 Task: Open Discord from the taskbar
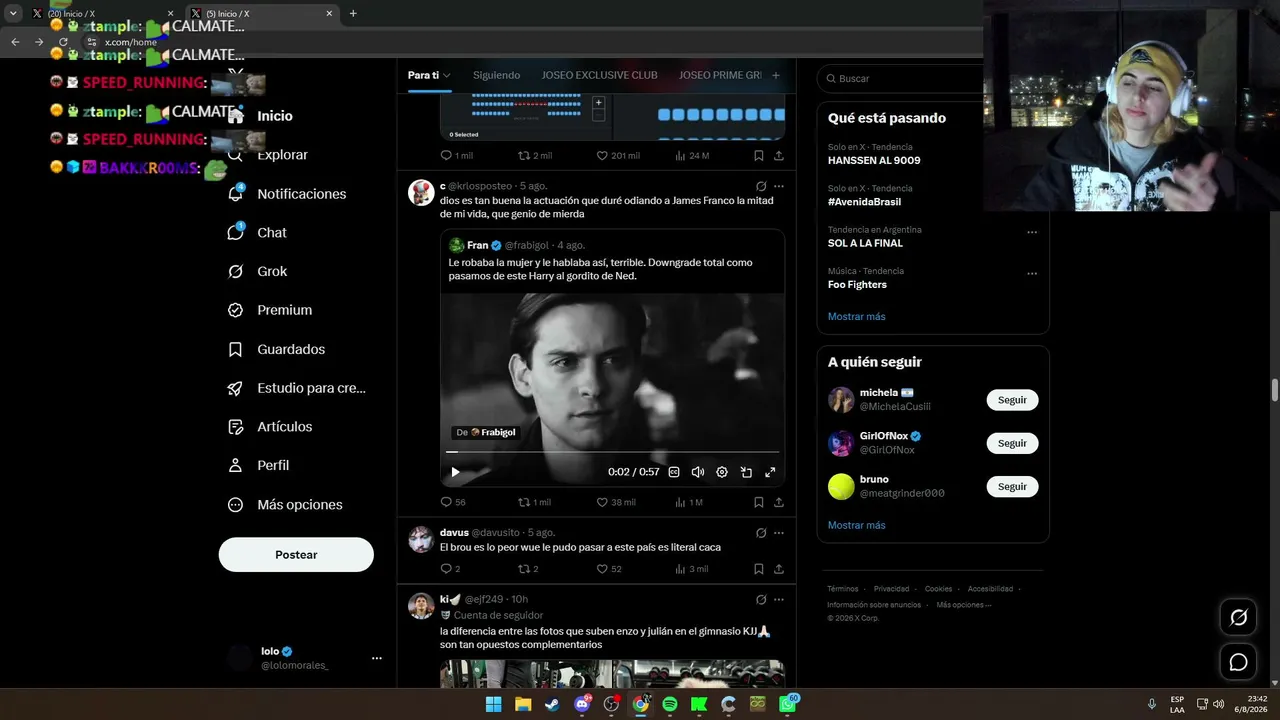582,704
